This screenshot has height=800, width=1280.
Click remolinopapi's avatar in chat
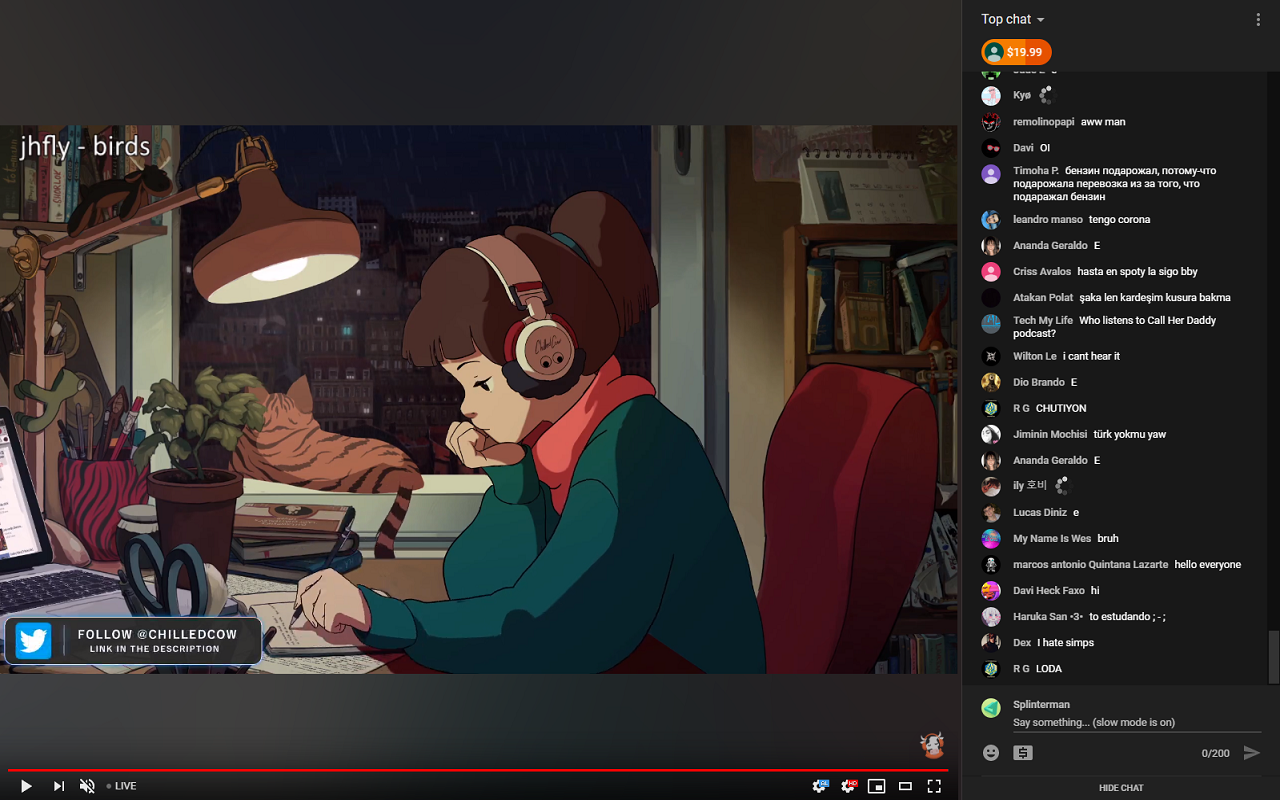(x=991, y=122)
